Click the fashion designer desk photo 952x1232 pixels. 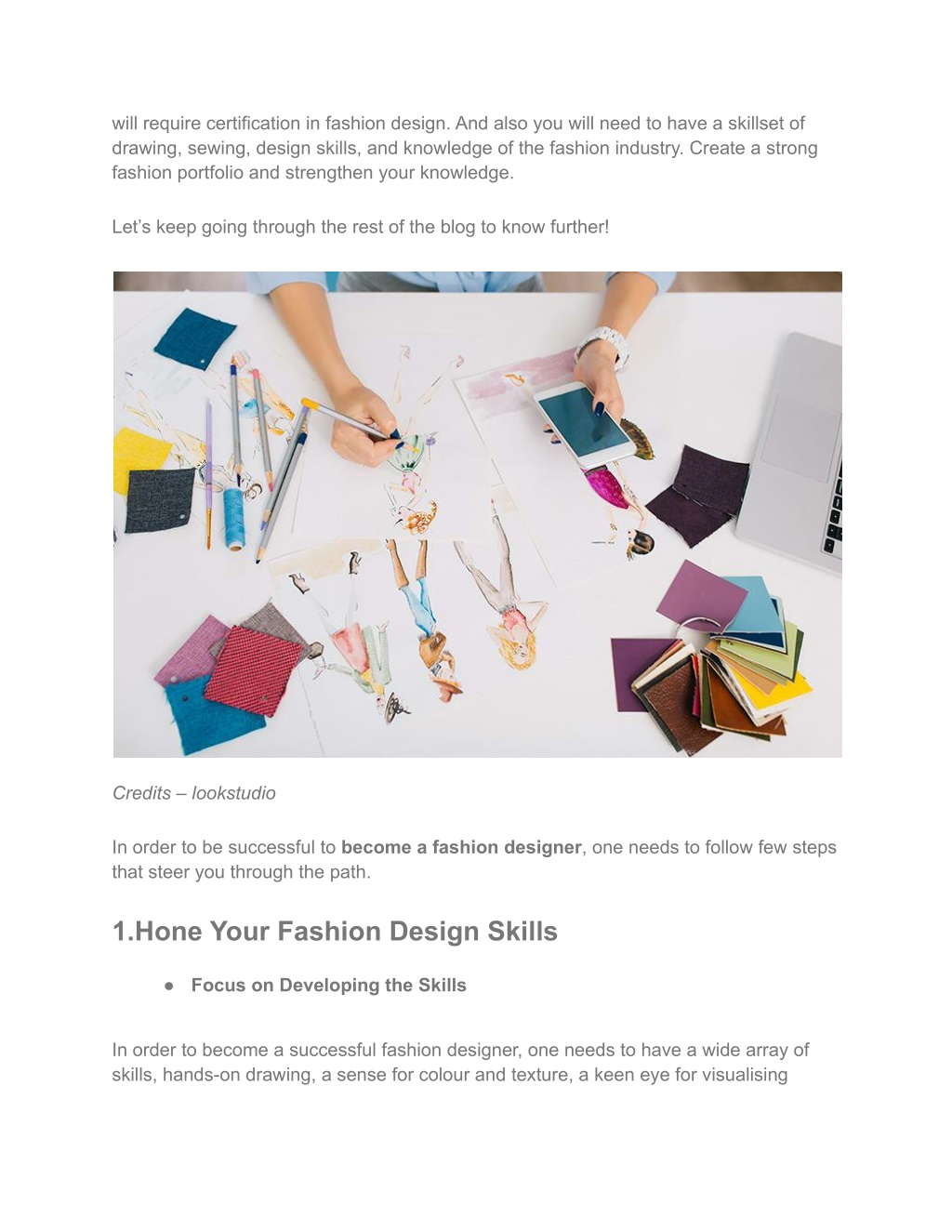pyautogui.click(x=477, y=514)
